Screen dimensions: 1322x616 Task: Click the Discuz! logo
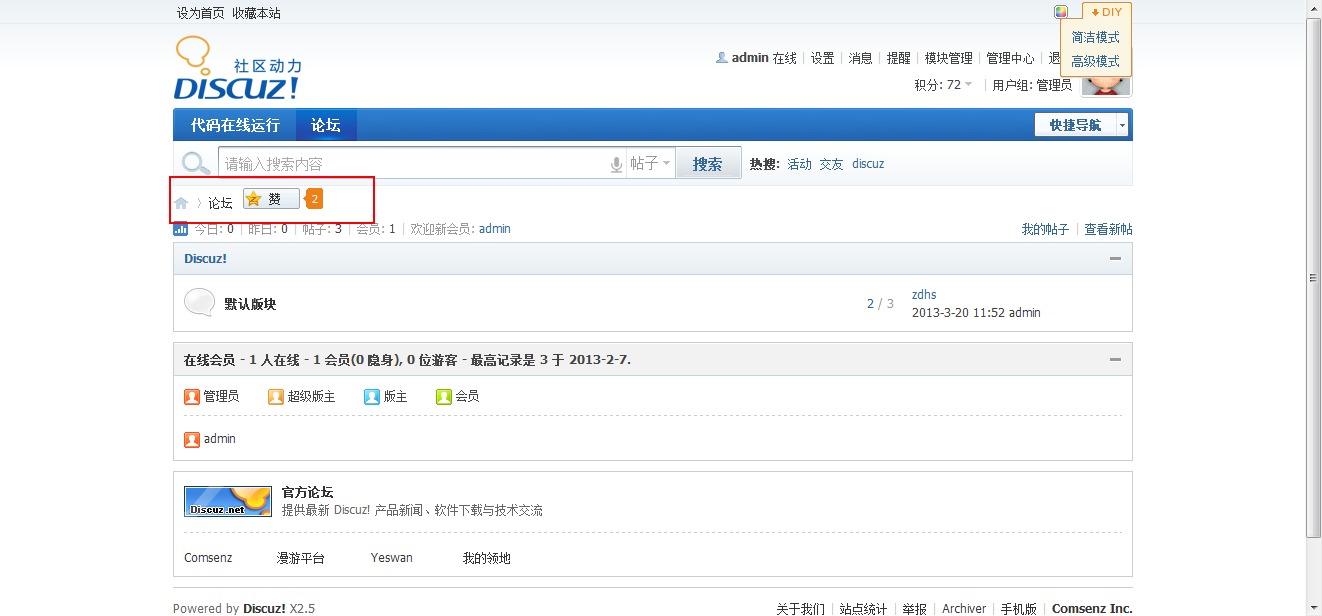[x=238, y=69]
